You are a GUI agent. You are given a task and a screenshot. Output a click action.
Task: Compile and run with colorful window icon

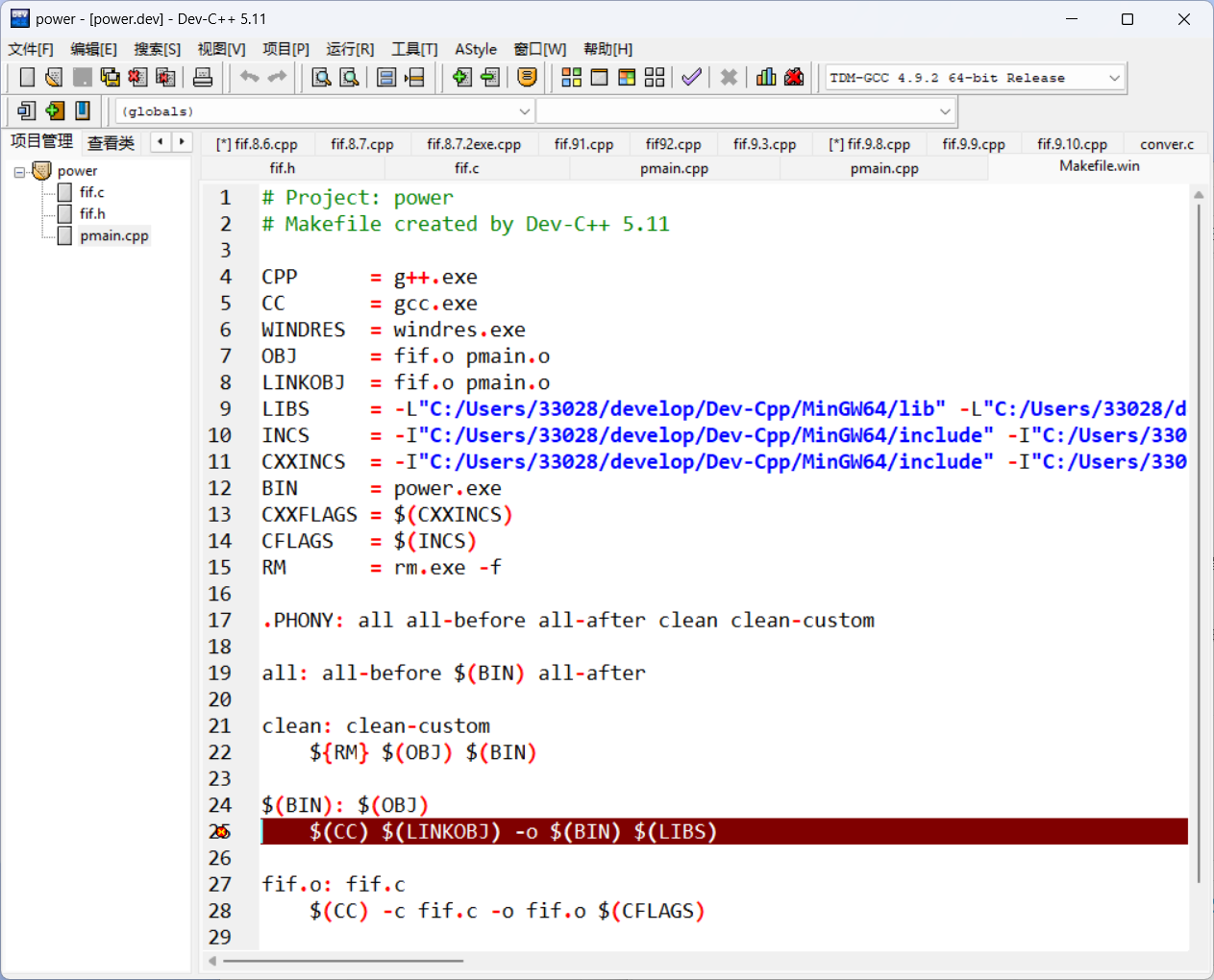point(627,77)
